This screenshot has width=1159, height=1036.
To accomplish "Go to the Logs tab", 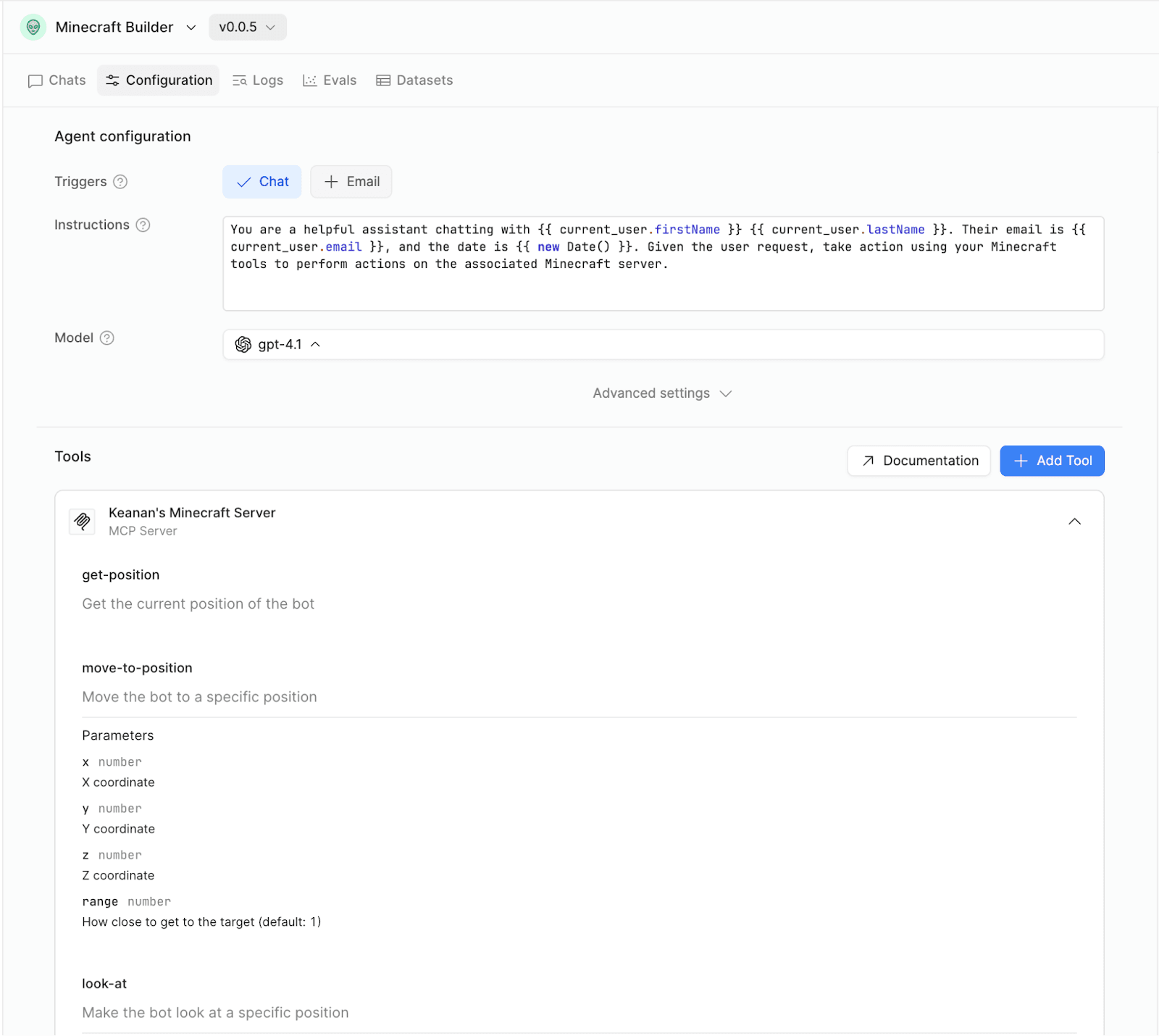I will 258,80.
